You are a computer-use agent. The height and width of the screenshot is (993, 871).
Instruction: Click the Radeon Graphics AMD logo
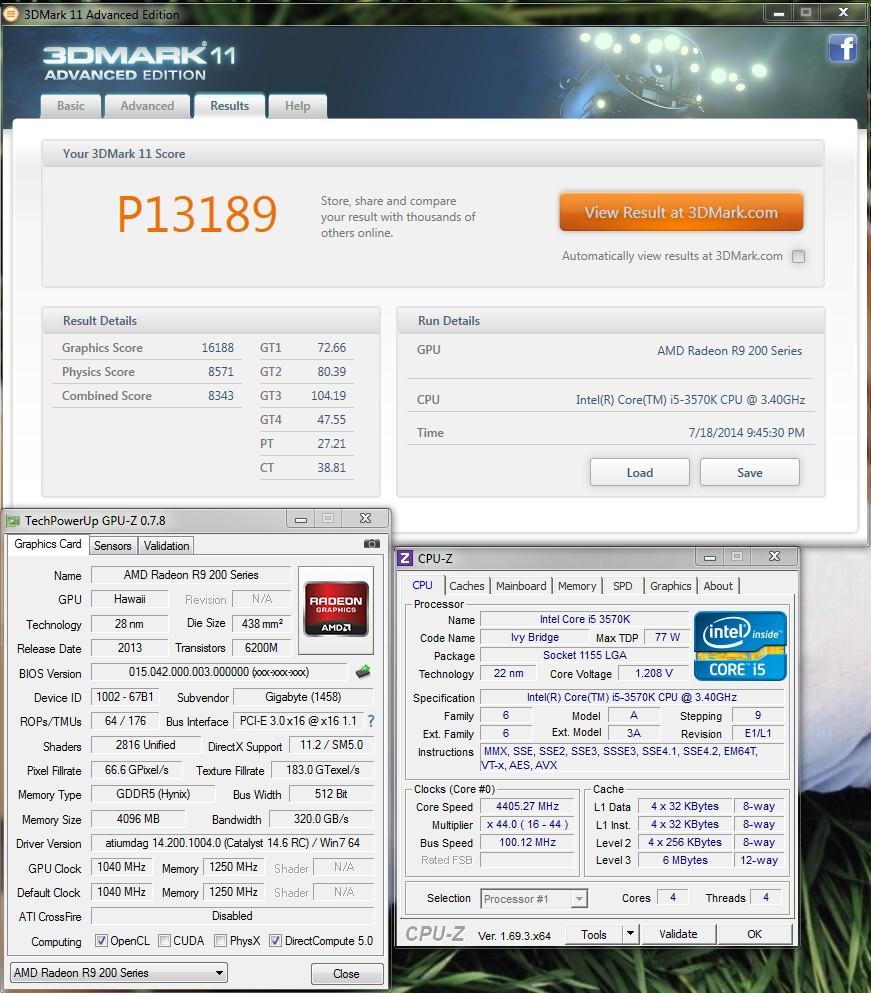coord(336,609)
